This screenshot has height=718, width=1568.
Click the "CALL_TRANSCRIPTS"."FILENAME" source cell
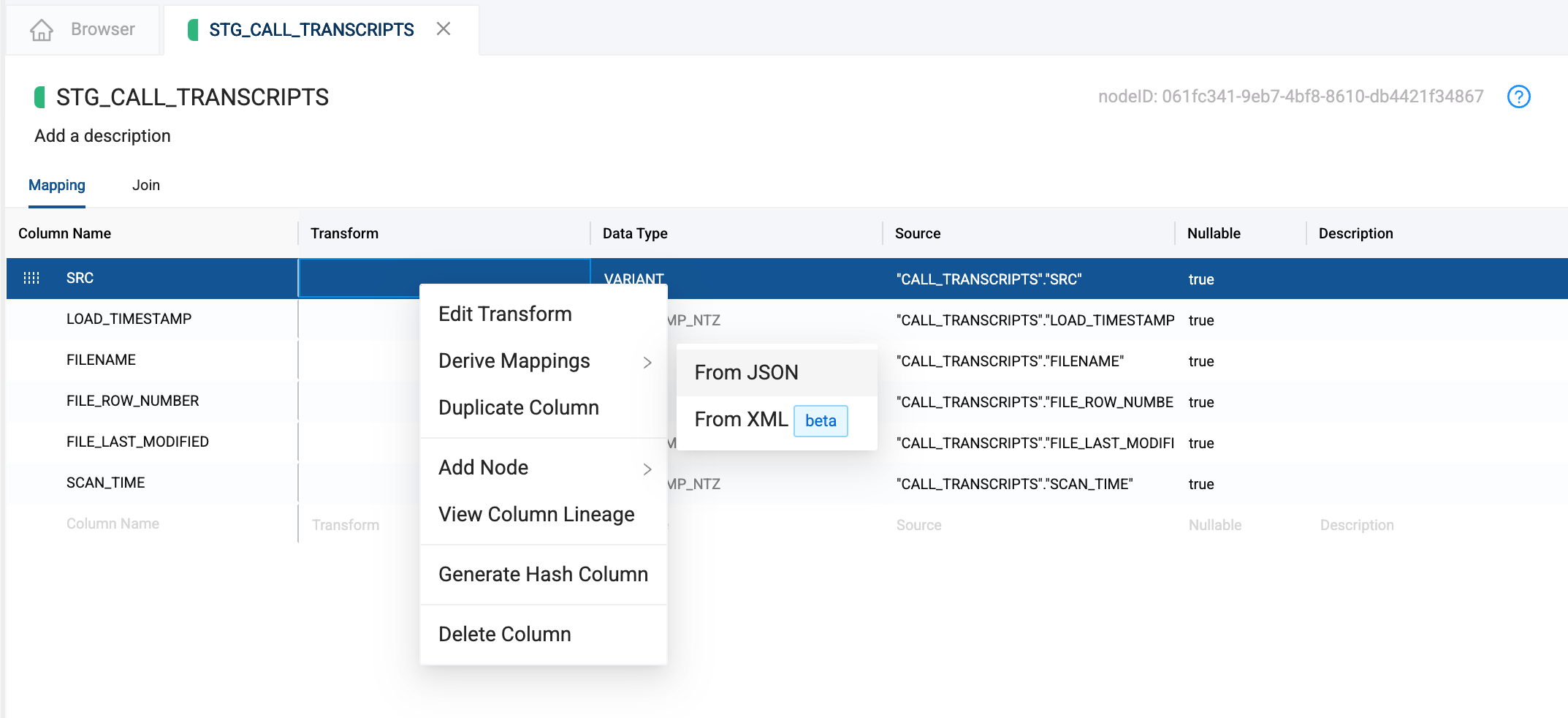[x=1010, y=361]
